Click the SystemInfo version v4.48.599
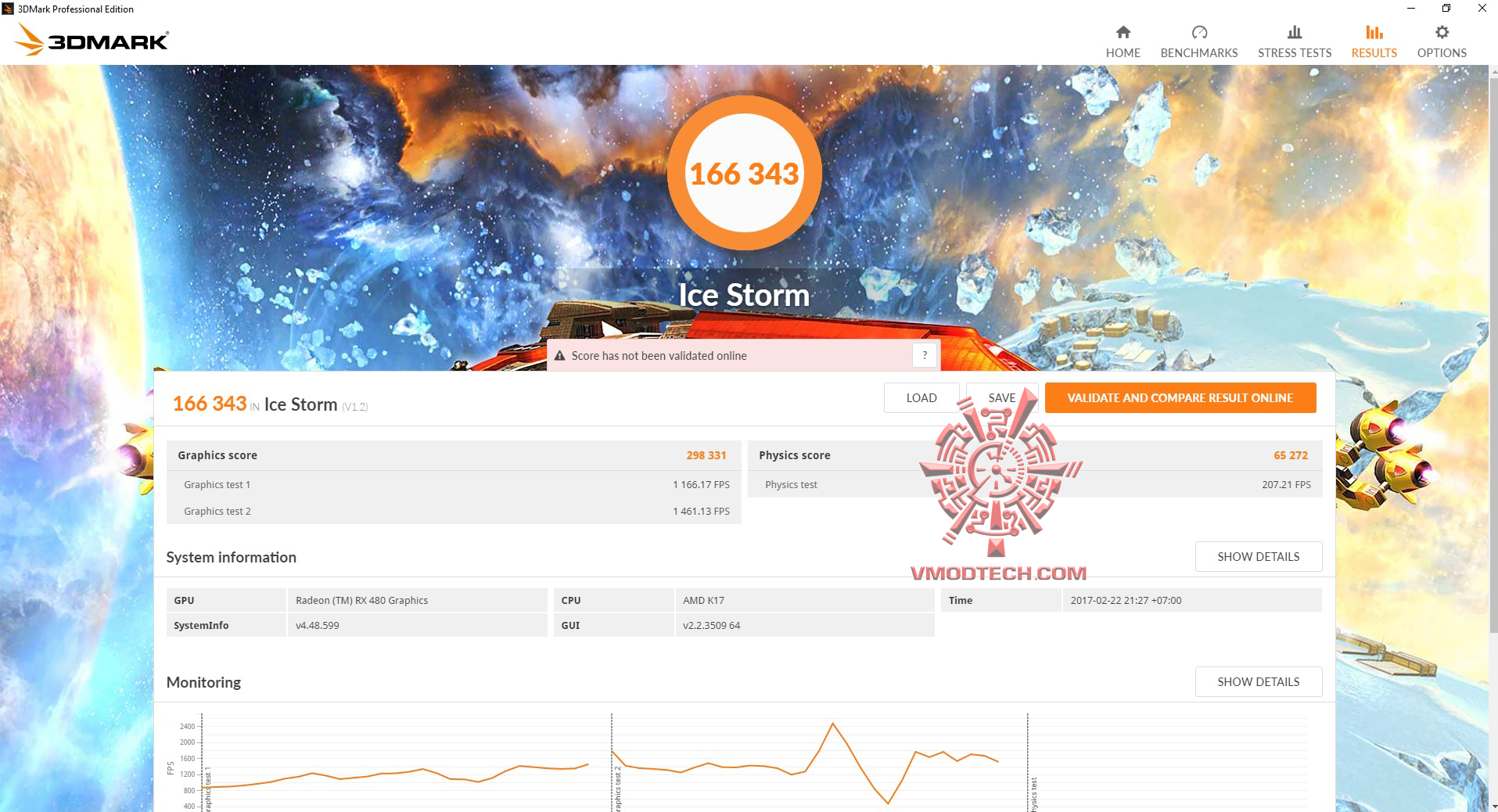Viewport: 1498px width, 812px height. tap(318, 626)
